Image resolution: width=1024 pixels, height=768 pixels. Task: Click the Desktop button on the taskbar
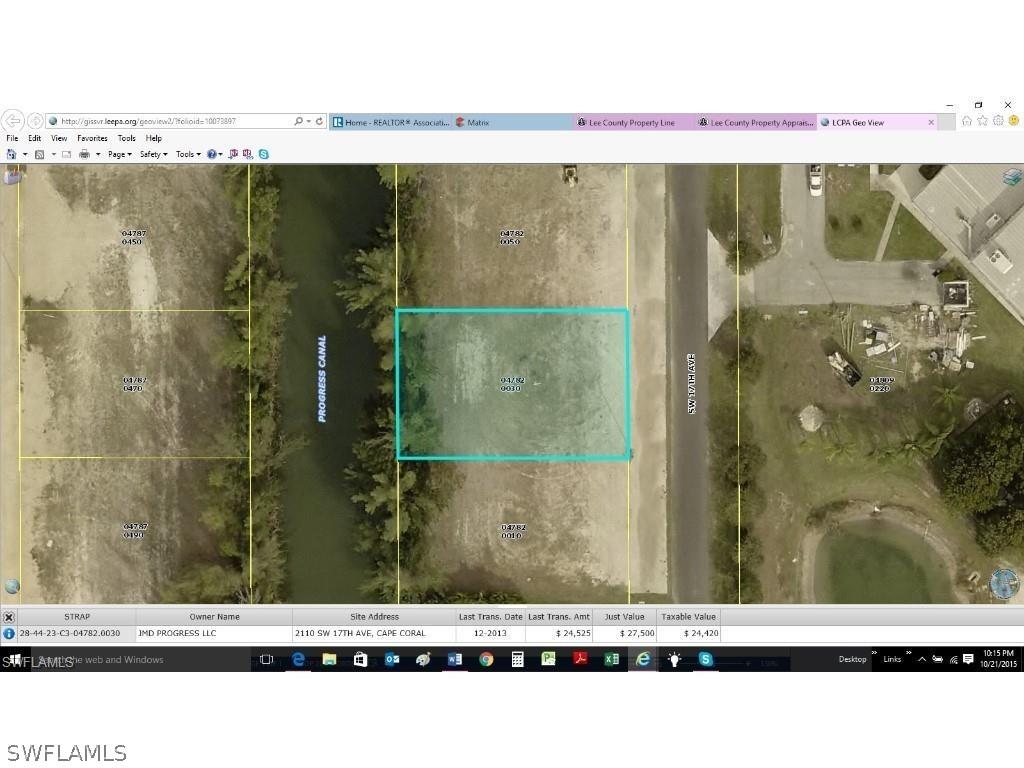point(852,659)
